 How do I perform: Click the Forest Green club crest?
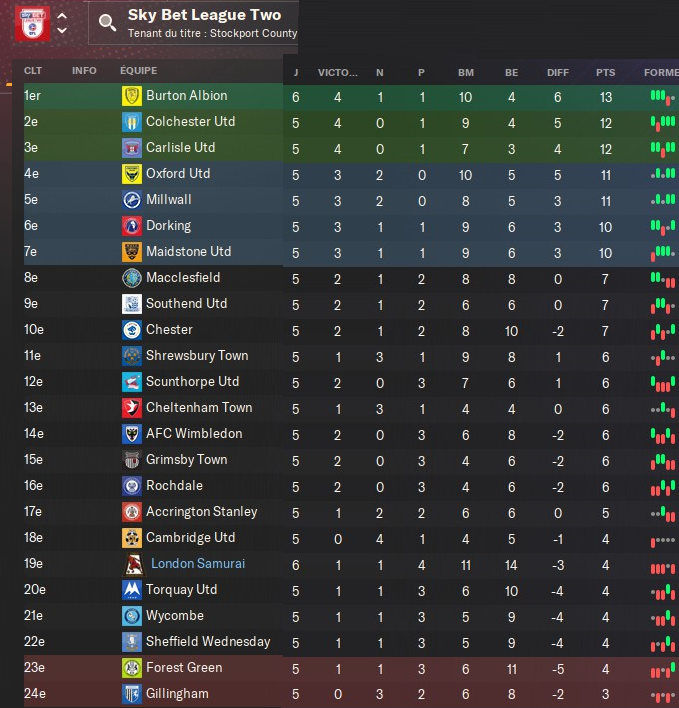pos(131,668)
